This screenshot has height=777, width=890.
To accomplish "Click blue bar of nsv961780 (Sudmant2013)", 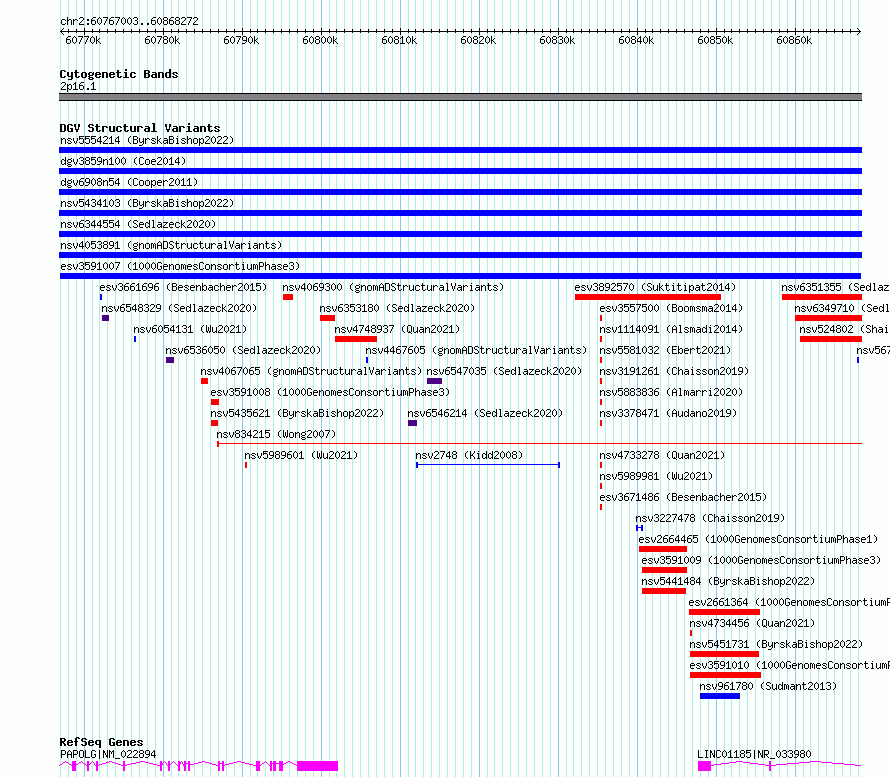I will (720, 696).
